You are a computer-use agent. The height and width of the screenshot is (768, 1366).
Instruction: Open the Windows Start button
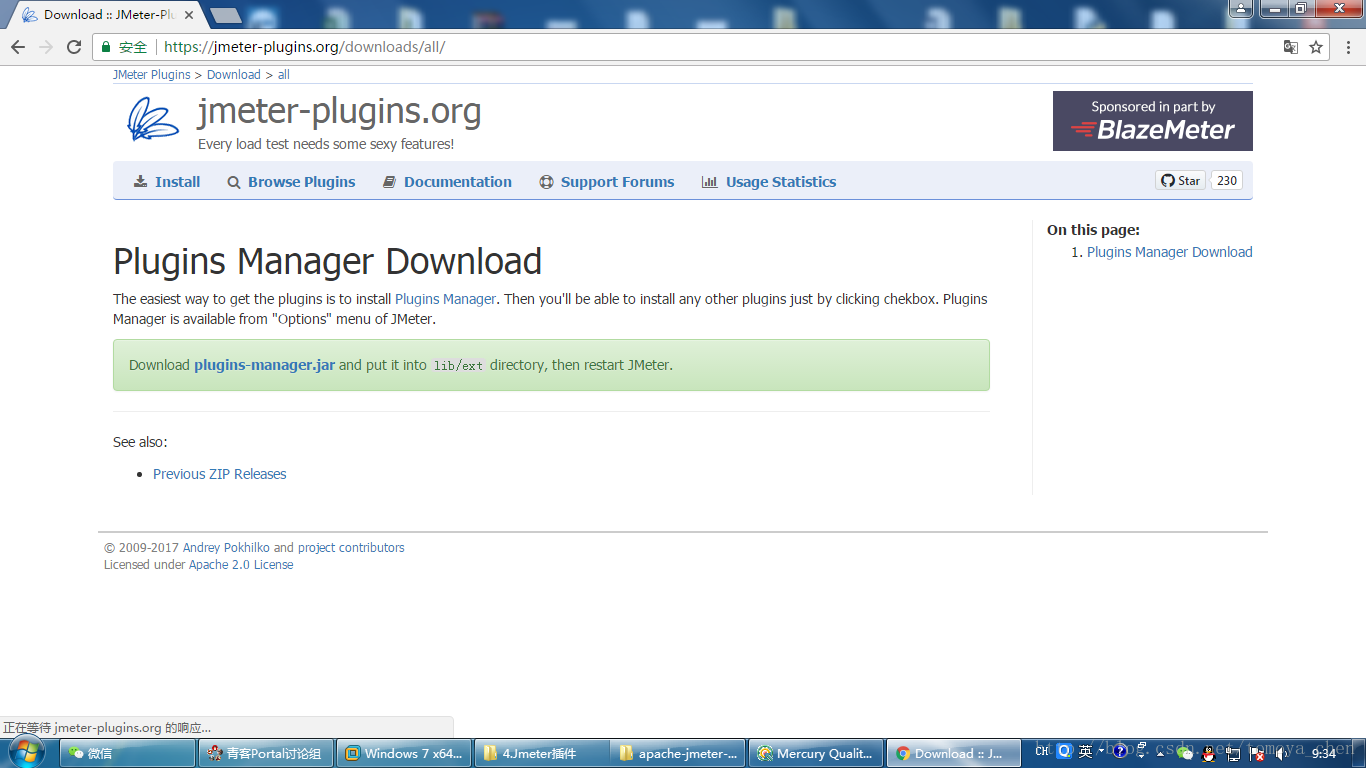[27, 752]
